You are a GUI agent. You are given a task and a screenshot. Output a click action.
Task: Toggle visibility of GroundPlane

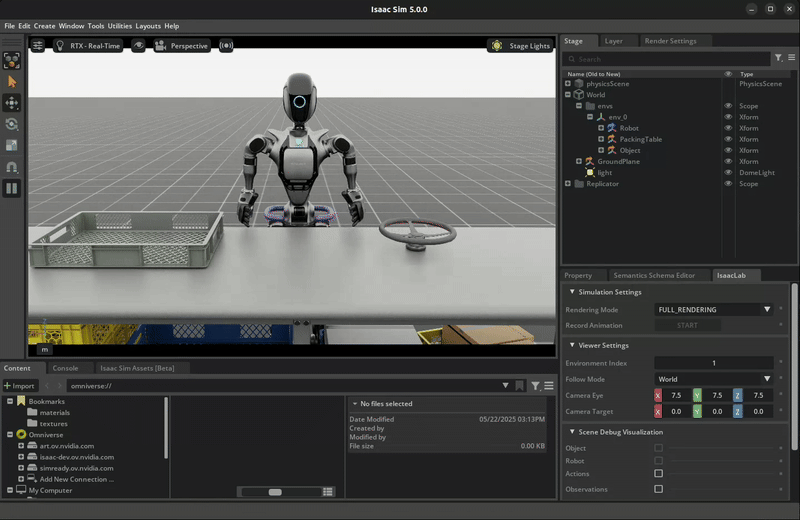click(728, 161)
